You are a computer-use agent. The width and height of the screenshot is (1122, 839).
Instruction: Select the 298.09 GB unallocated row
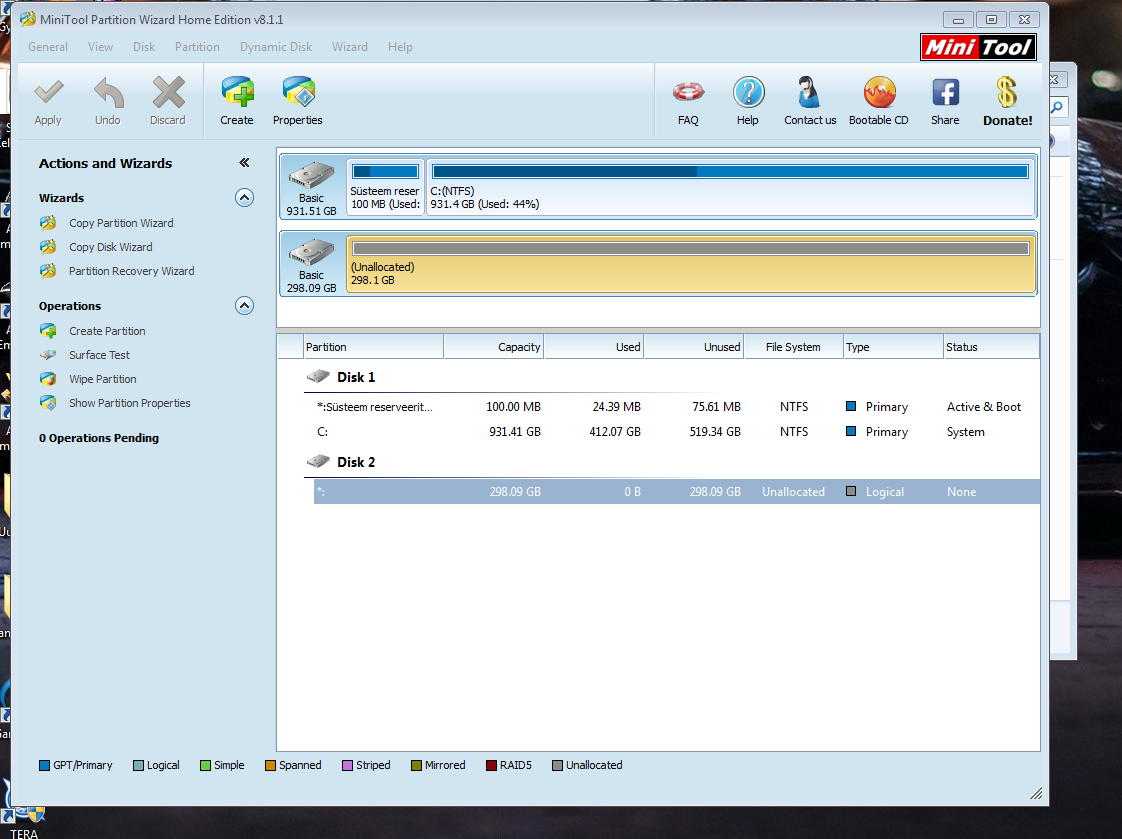(677, 491)
